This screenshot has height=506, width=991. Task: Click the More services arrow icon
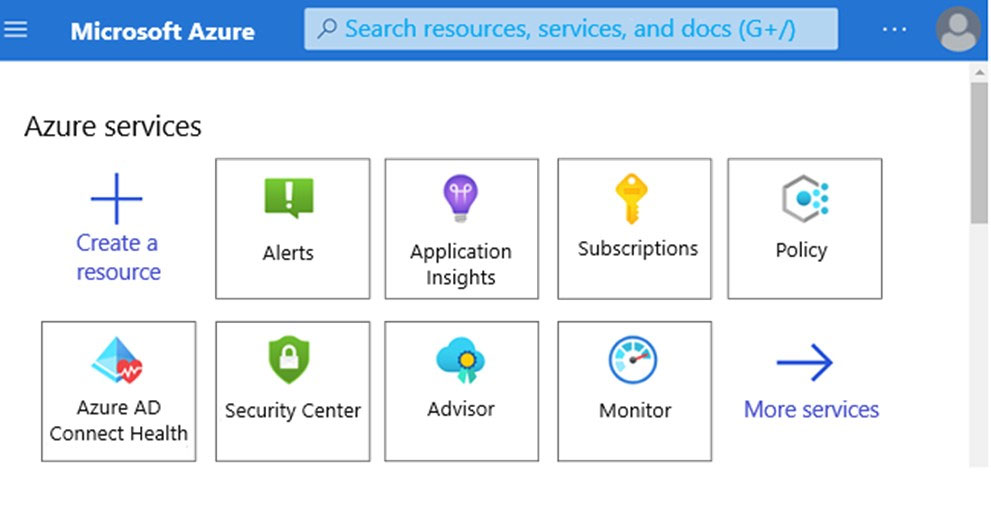tap(805, 363)
